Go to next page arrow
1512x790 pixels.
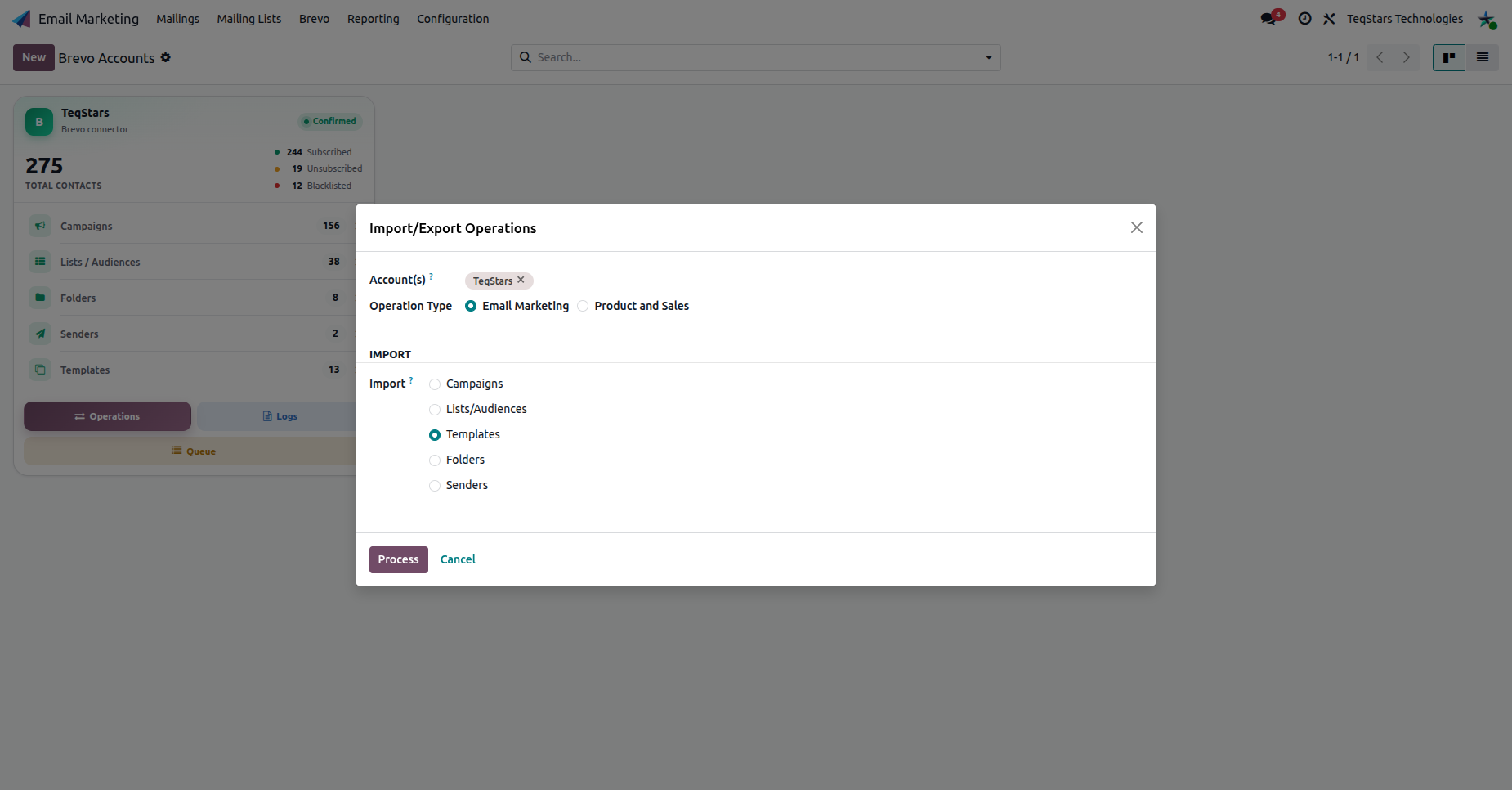(1406, 57)
